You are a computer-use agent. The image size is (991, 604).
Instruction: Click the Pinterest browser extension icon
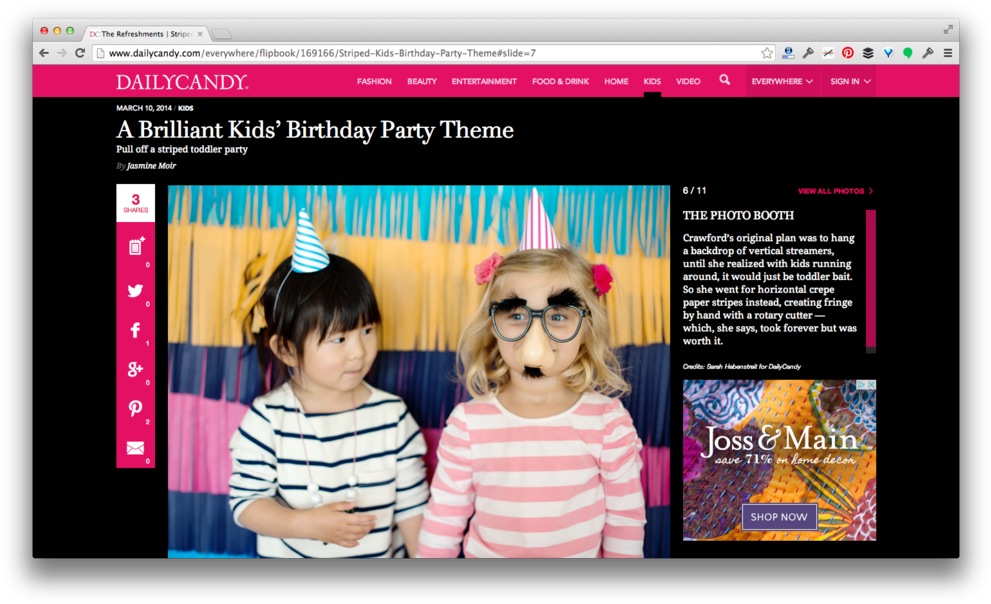(847, 53)
